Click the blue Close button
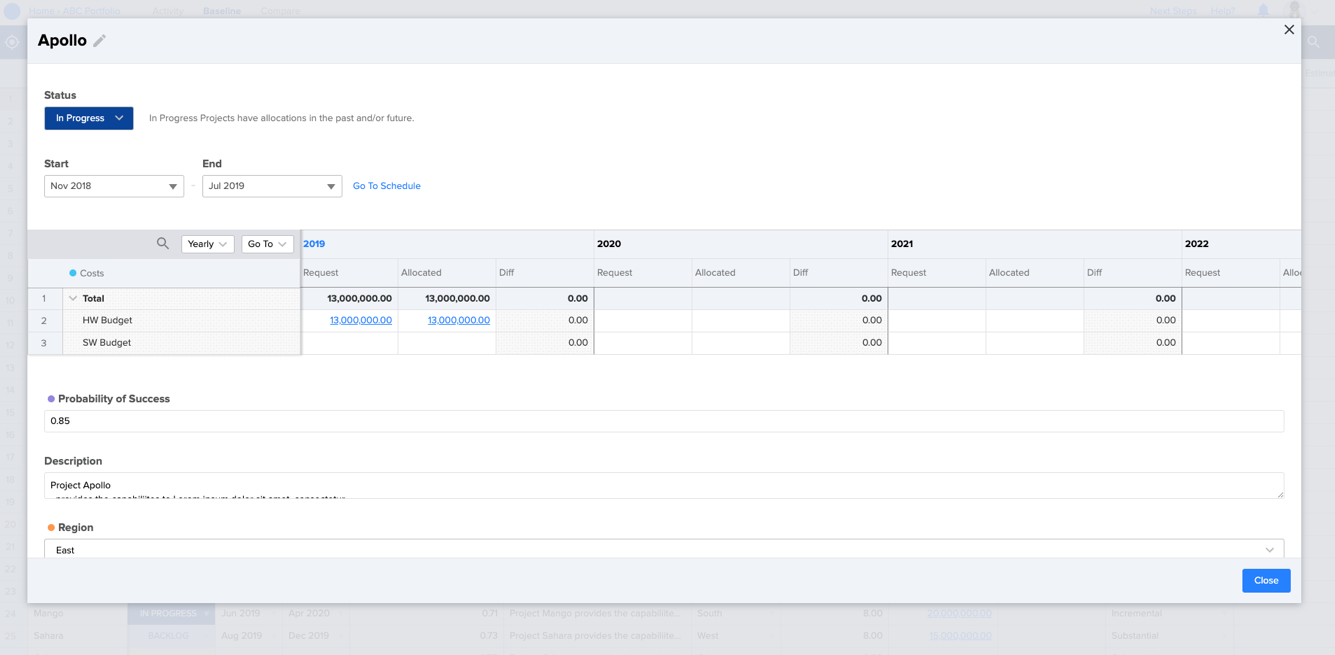 pos(1266,581)
